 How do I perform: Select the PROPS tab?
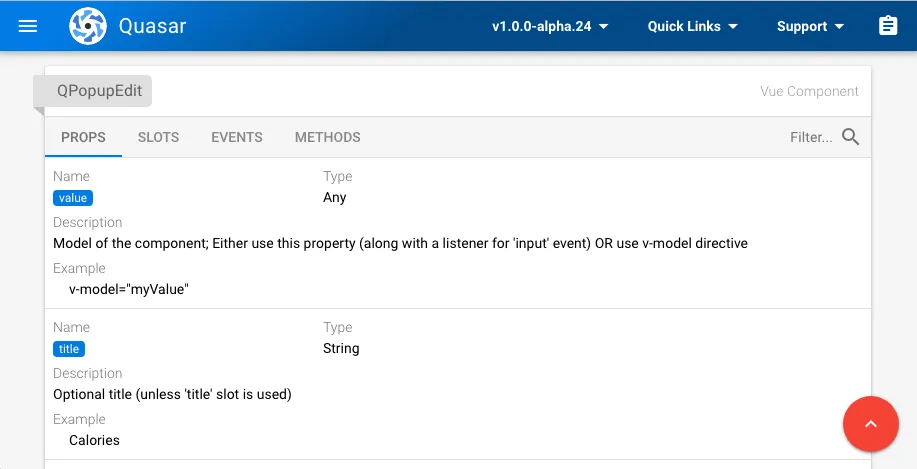(84, 137)
